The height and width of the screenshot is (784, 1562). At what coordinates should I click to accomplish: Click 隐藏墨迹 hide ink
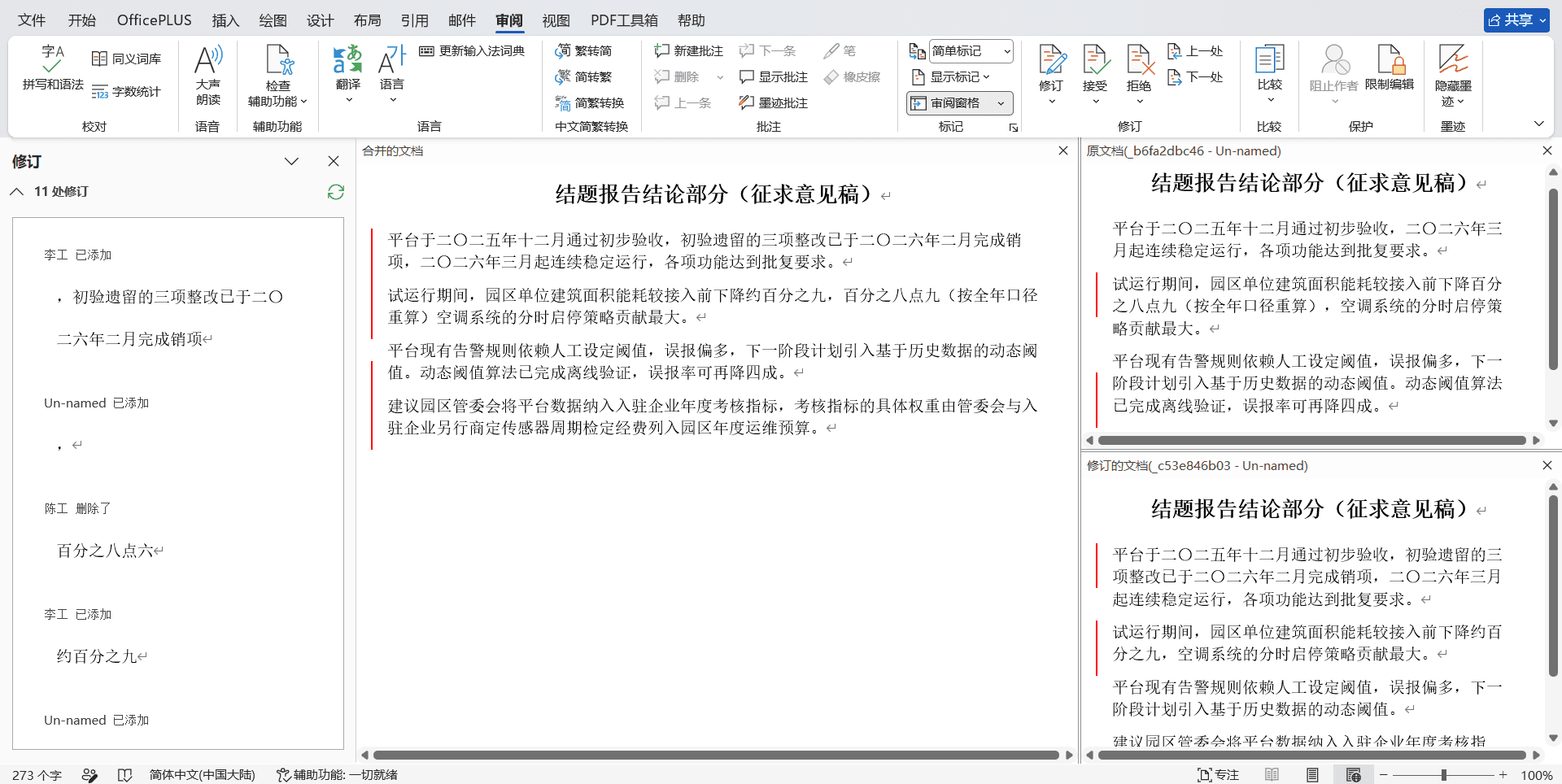point(1453,76)
